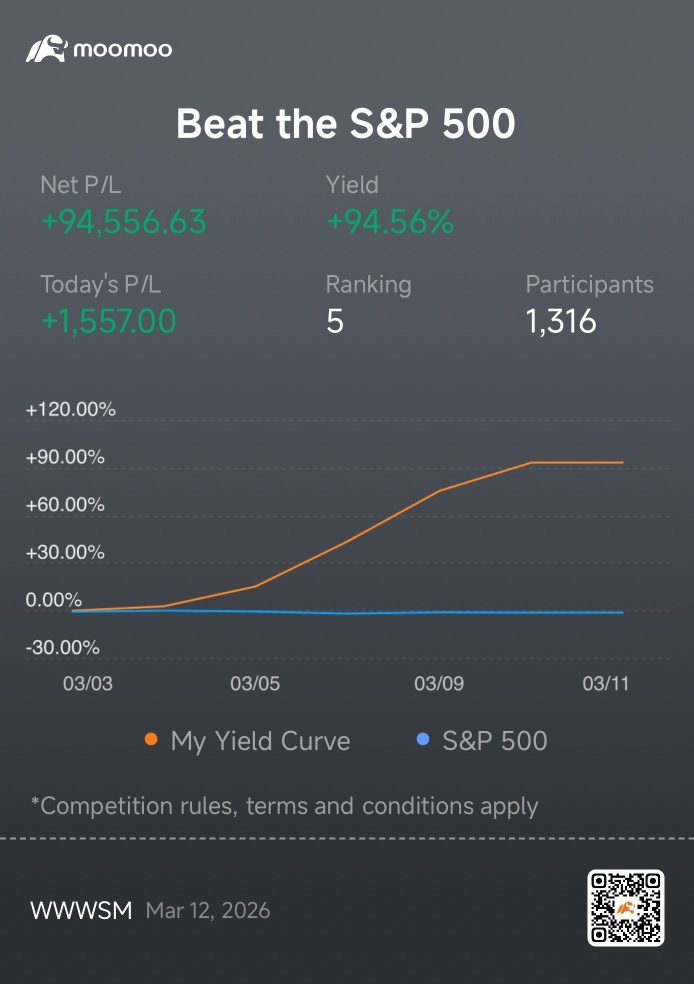Viewport: 694px width, 984px height.
Task: Tap the moomoo bull logo icon
Action: click(x=46, y=48)
